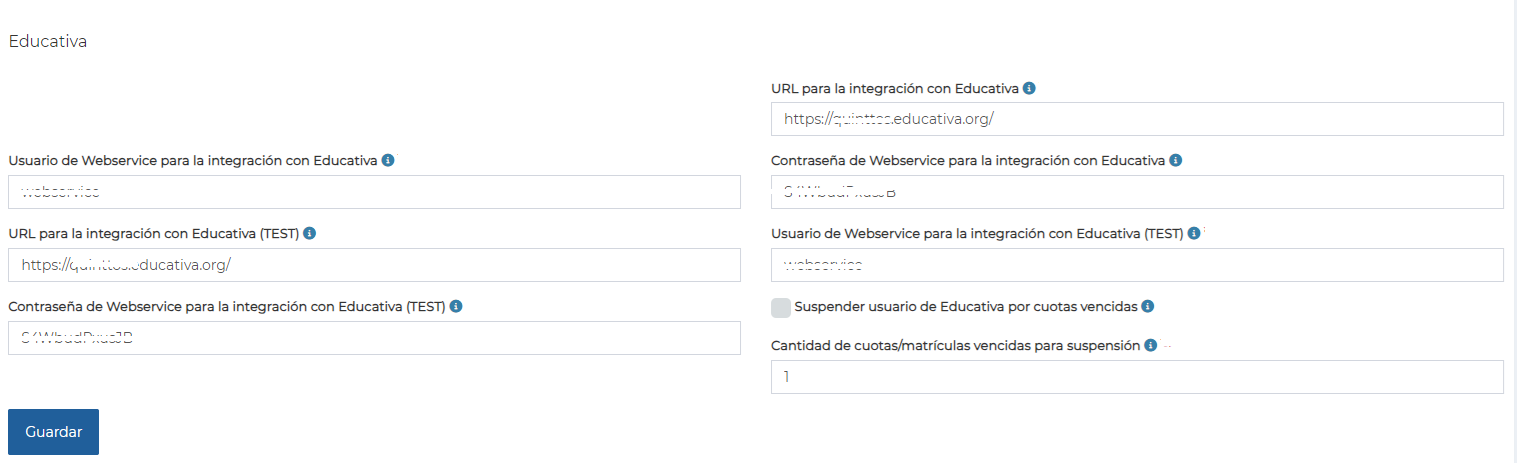This screenshot has width=1517, height=469.
Task: Click the Cantidad de cuotas vencidas number field
Action: tap(1137, 377)
